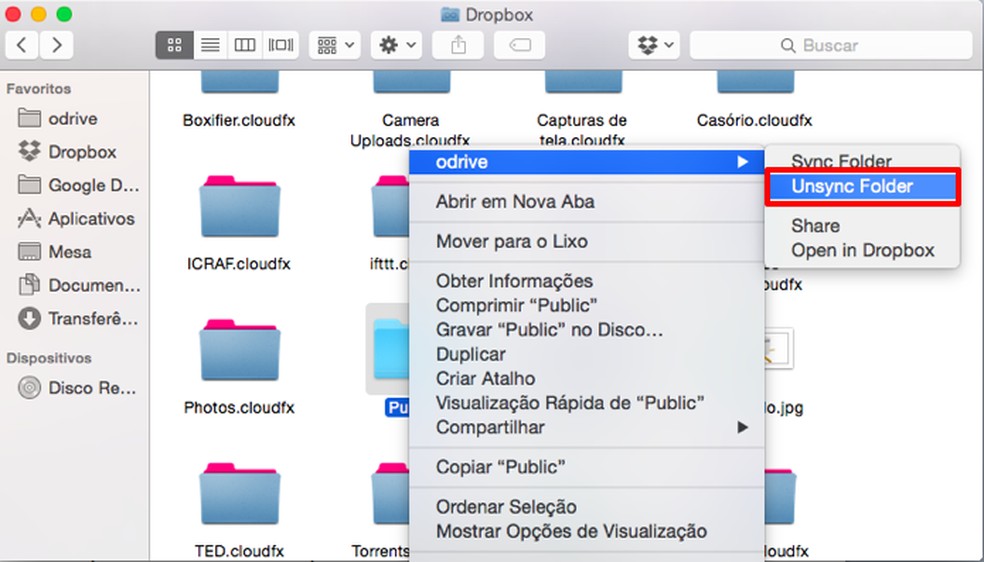Click the ICRAF.cloudfx file name
The image size is (984, 562).
click(x=239, y=263)
